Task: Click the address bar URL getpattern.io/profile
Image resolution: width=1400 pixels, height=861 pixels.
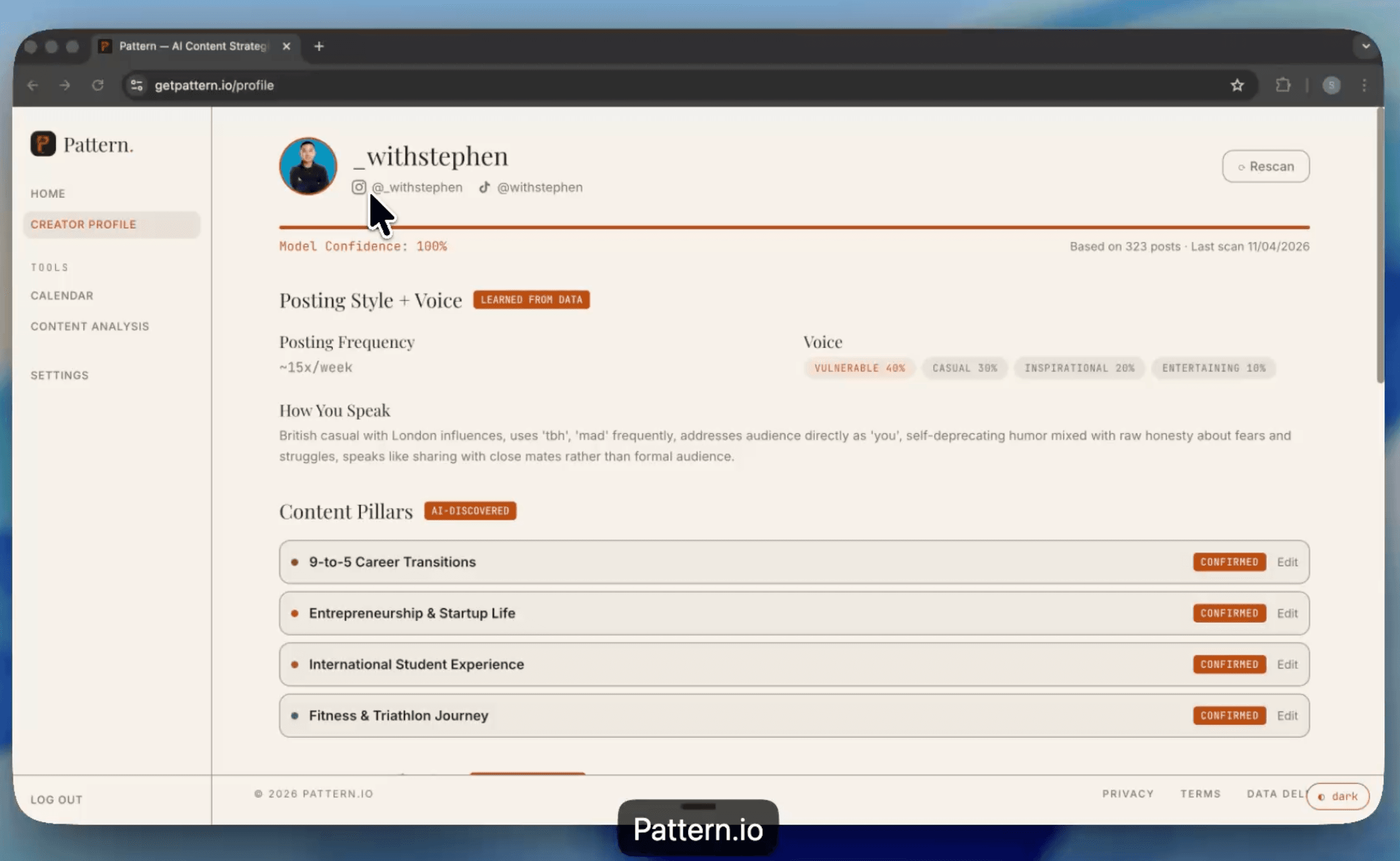Action: point(215,85)
